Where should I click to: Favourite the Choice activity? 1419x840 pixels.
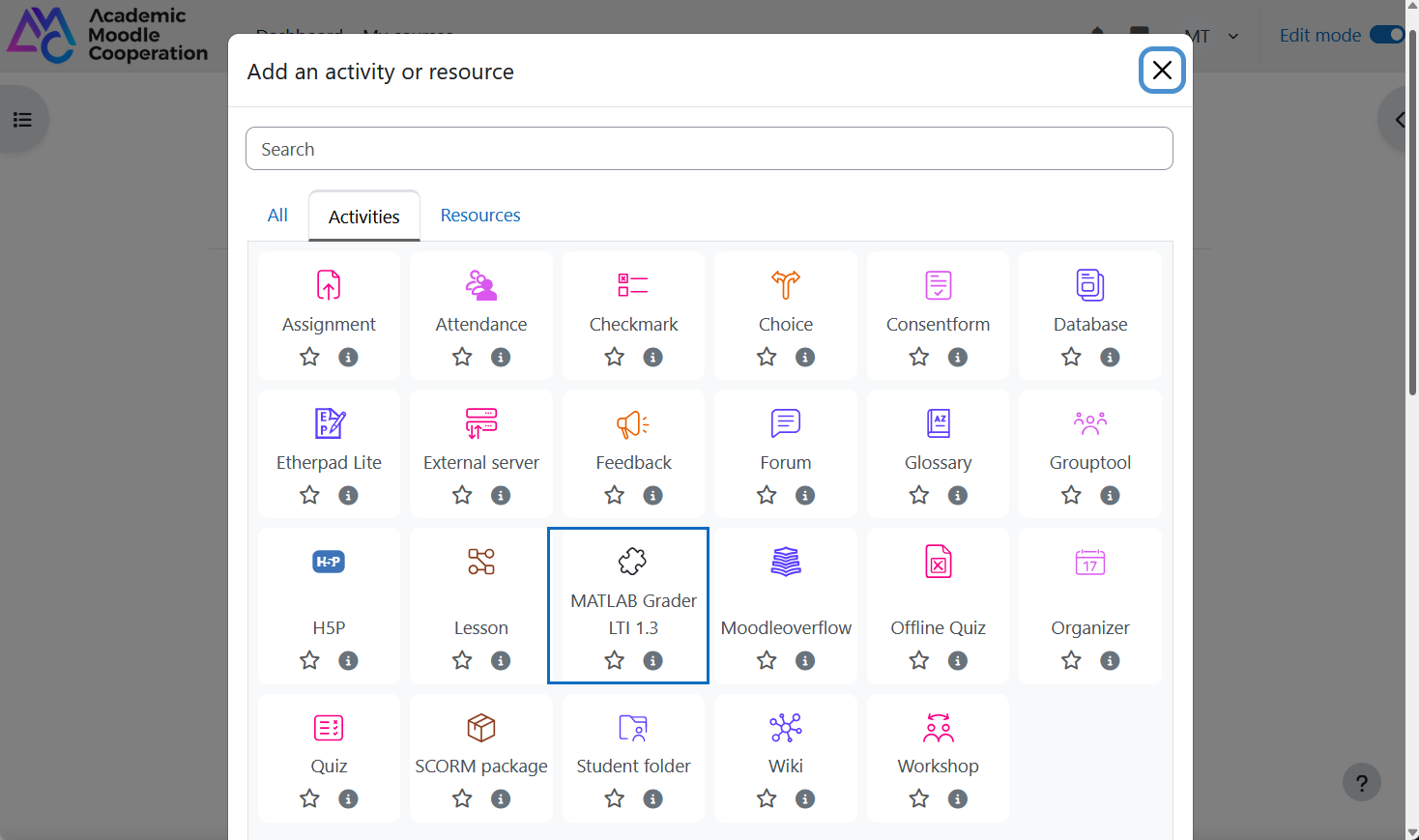767,357
